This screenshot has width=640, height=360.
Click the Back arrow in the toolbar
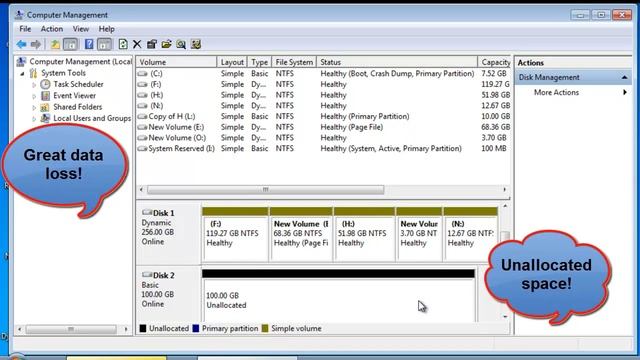pyautogui.click(x=21, y=44)
